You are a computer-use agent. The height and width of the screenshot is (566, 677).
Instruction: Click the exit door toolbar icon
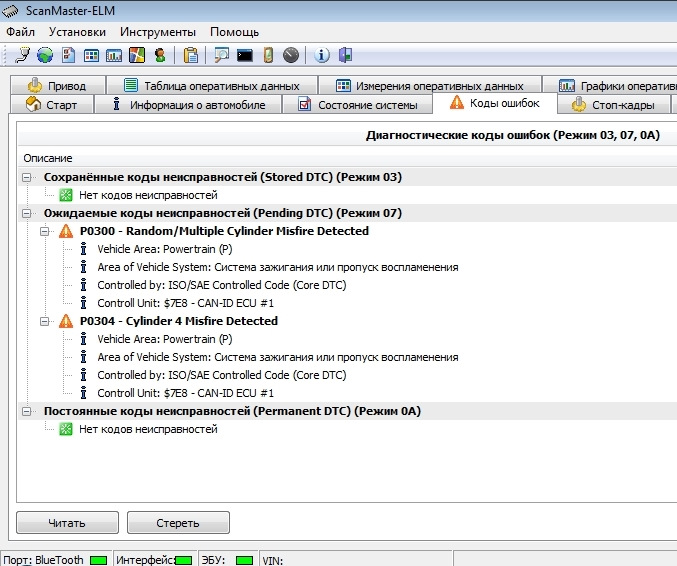tap(345, 55)
